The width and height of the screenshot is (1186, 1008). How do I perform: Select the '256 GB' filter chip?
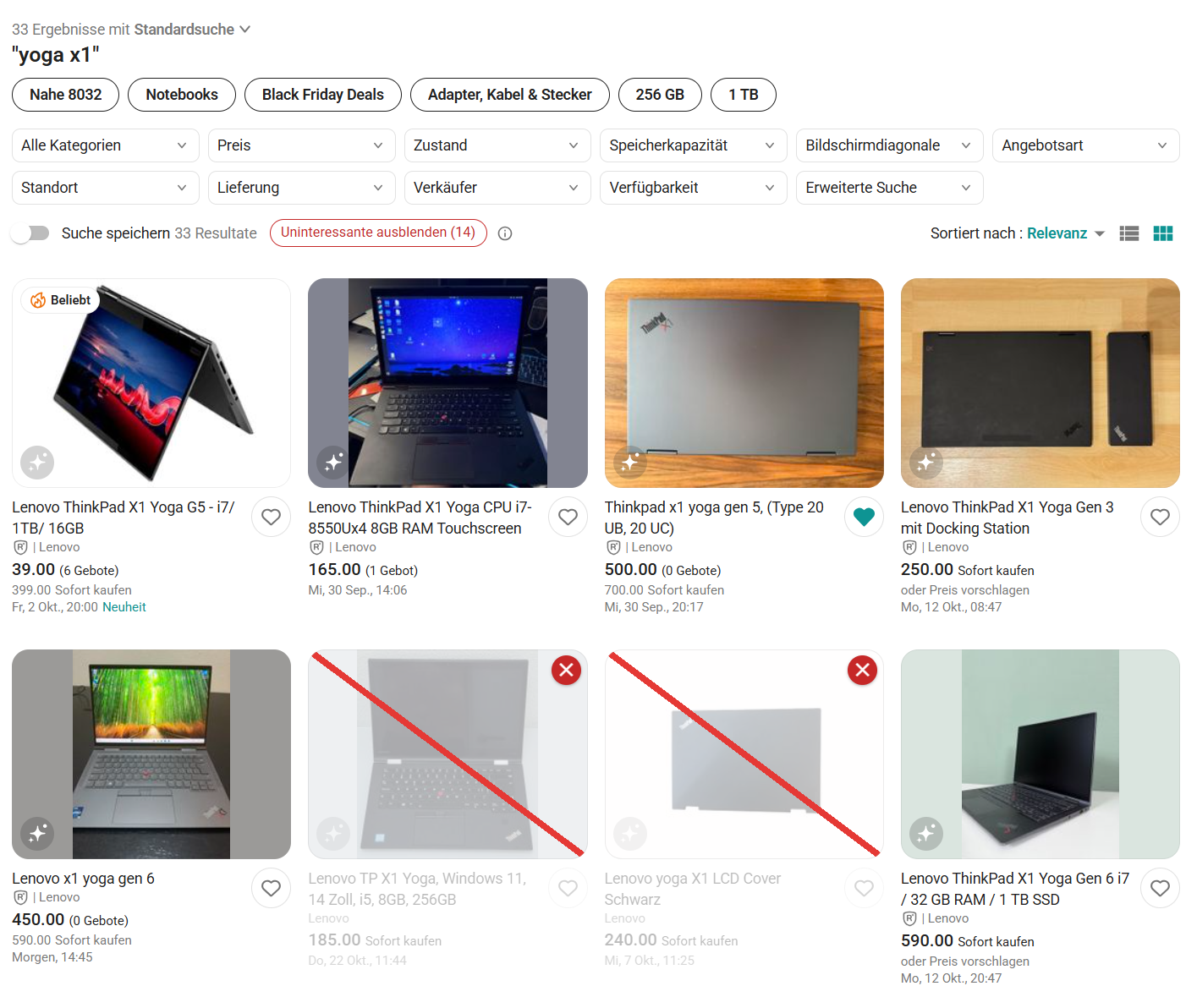click(660, 95)
